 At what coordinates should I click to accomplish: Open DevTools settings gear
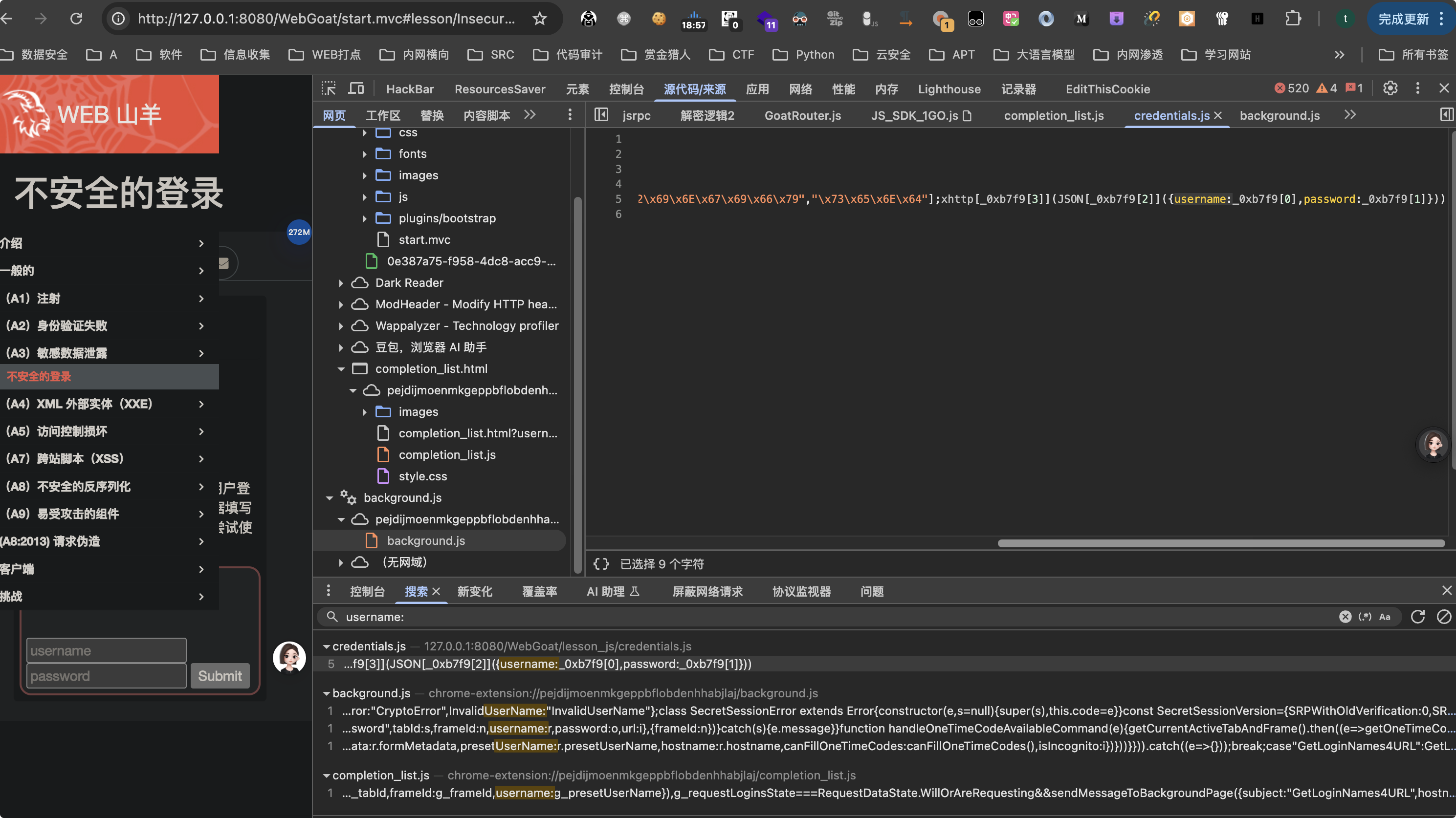point(1390,88)
